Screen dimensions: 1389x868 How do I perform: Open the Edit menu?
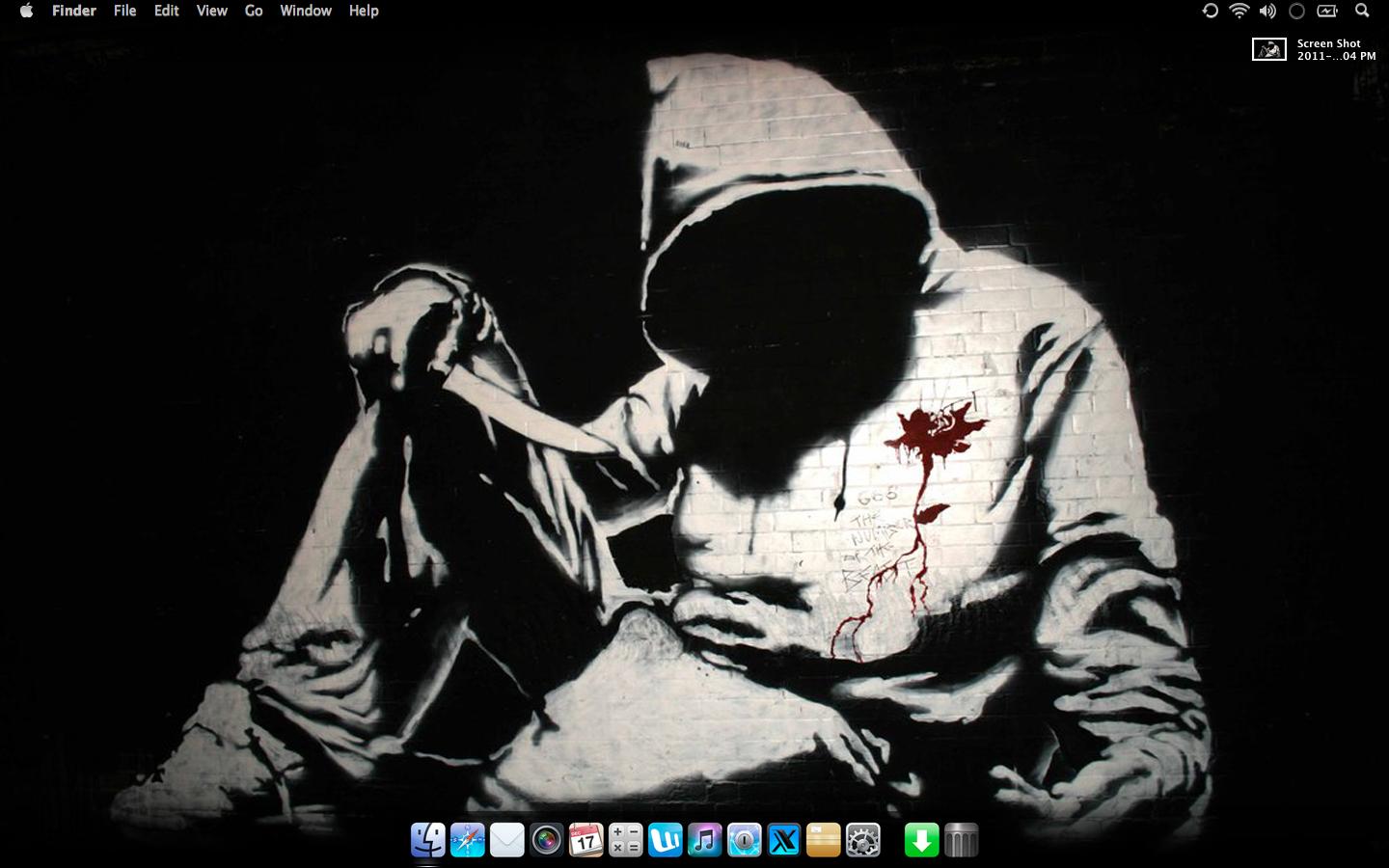coord(167,11)
